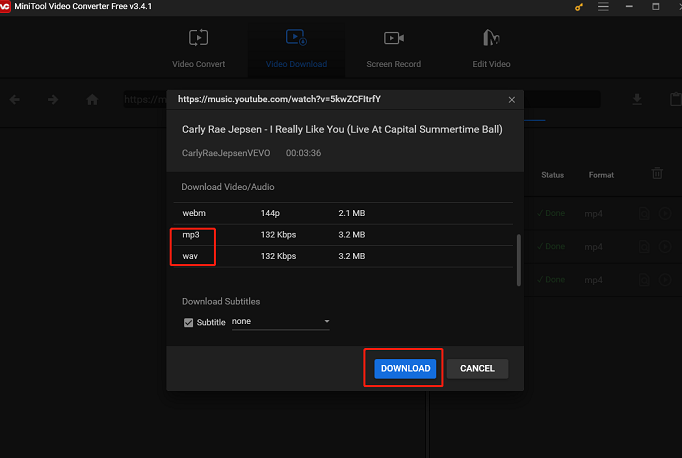Open the hamburger menu in title bar
This screenshot has width=682, height=458.
(x=603, y=7)
